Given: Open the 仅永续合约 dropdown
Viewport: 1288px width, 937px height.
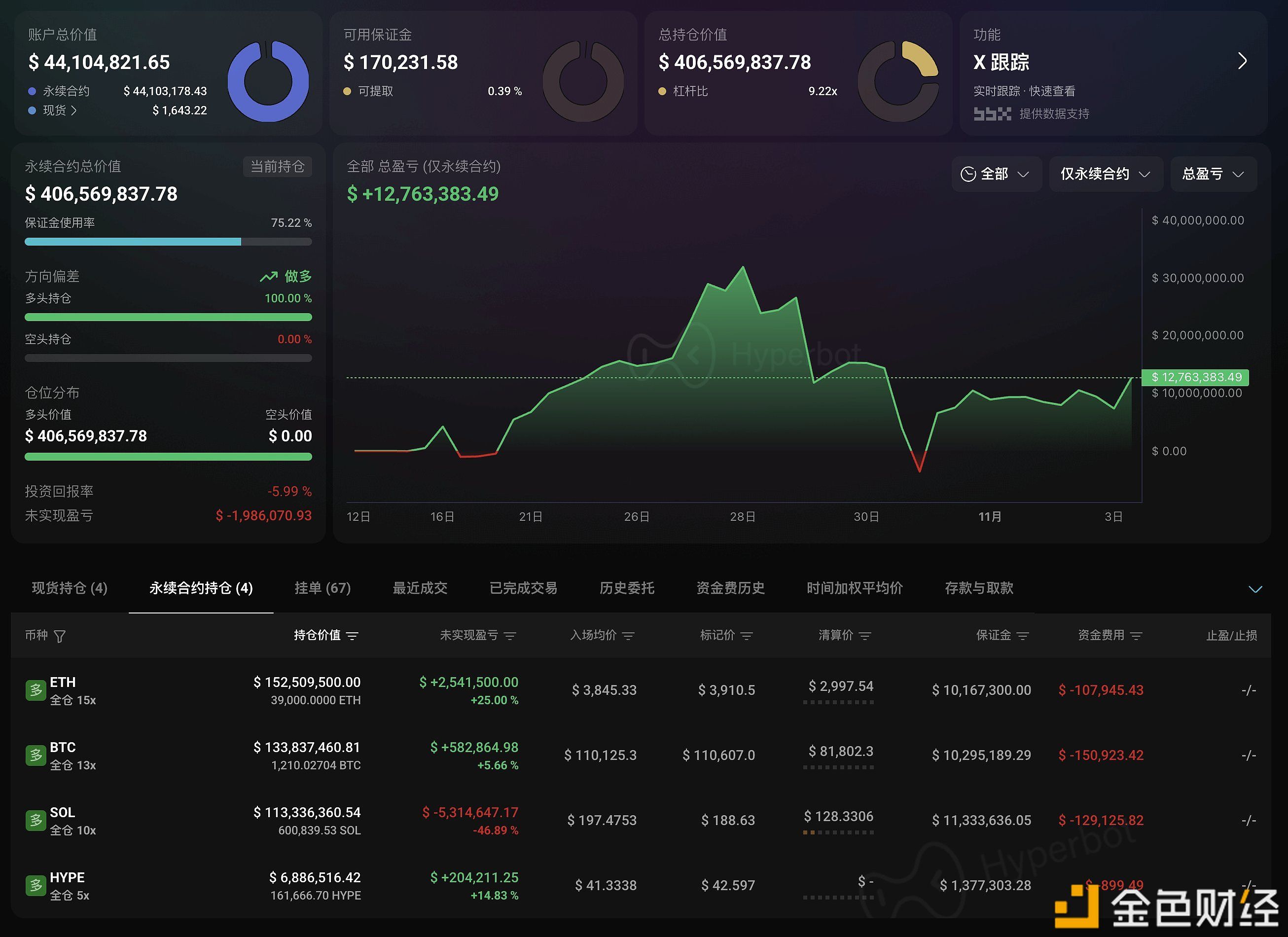Looking at the screenshot, I should click(1105, 174).
